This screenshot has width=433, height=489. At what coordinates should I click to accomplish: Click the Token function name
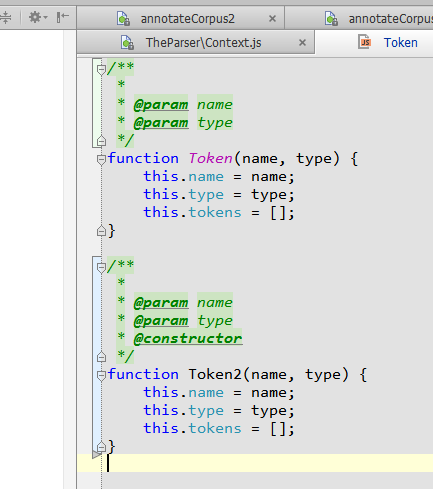(211, 158)
